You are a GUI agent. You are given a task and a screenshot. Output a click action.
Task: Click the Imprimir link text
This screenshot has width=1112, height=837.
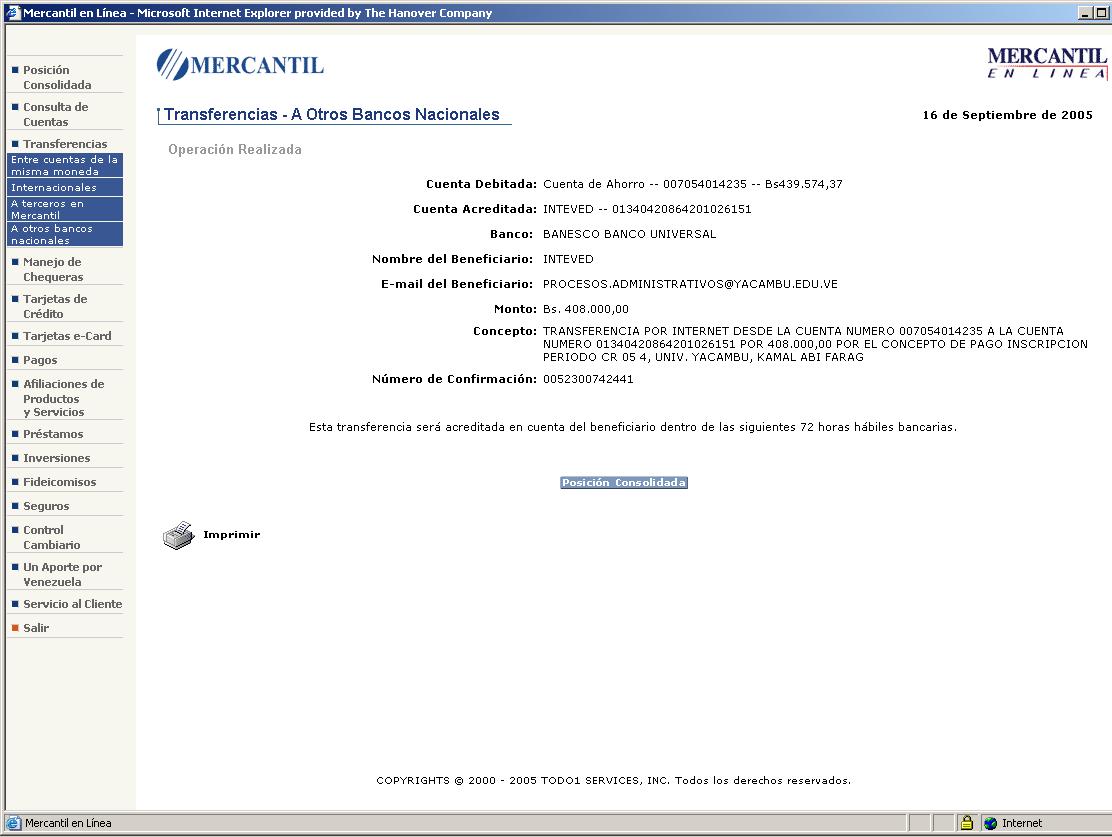tap(231, 535)
